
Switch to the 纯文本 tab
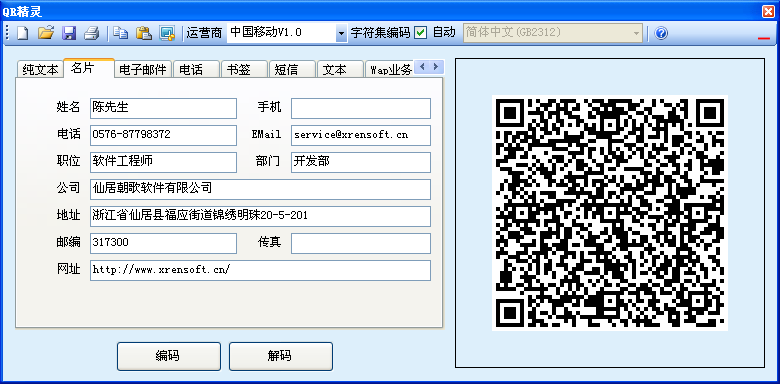coord(40,70)
